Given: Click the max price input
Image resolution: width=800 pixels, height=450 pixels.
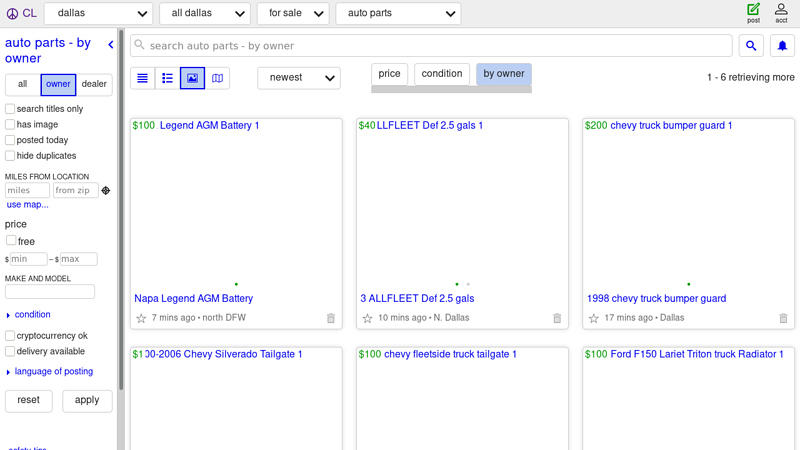Looking at the screenshot, I should point(79,259).
